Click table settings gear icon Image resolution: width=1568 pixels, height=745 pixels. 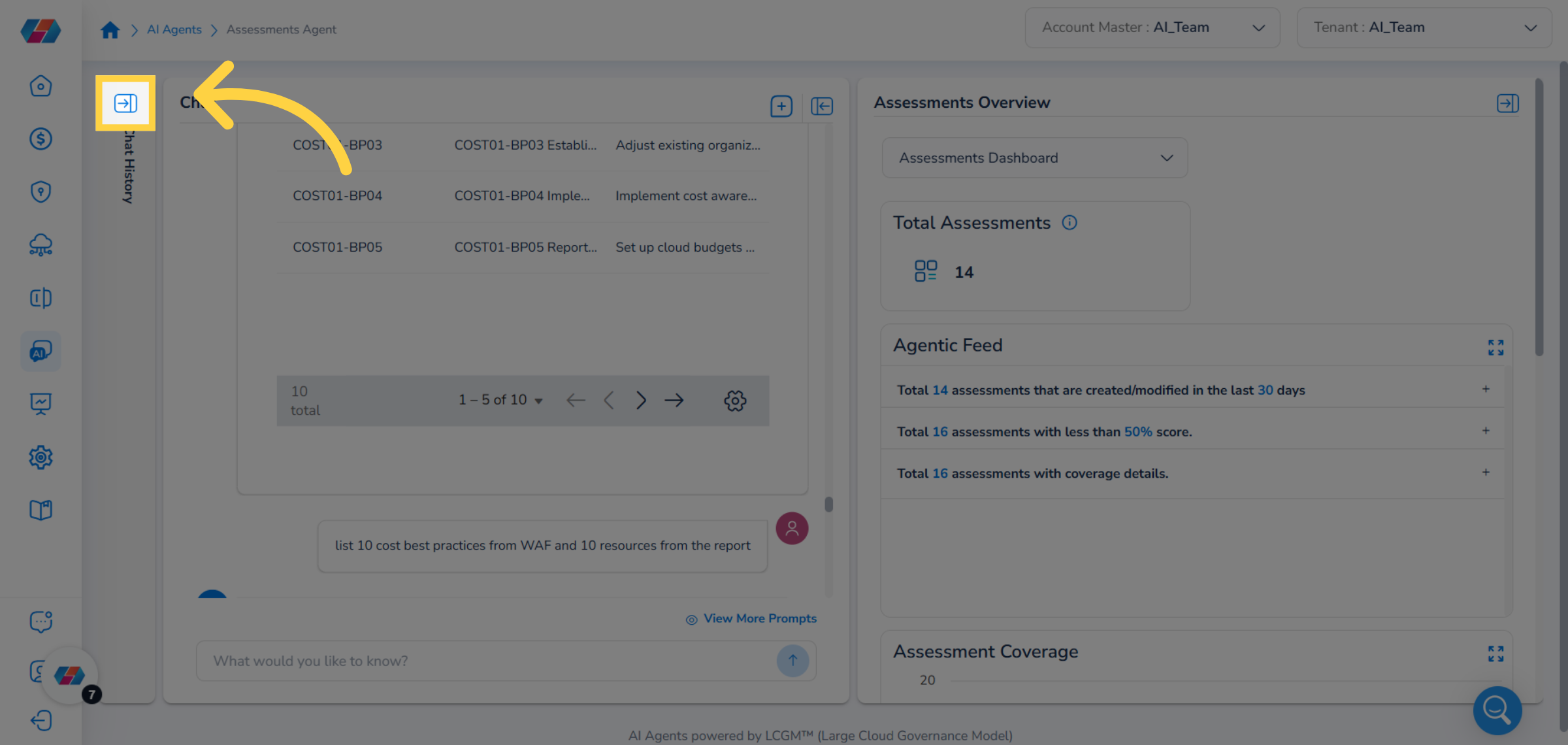point(735,401)
